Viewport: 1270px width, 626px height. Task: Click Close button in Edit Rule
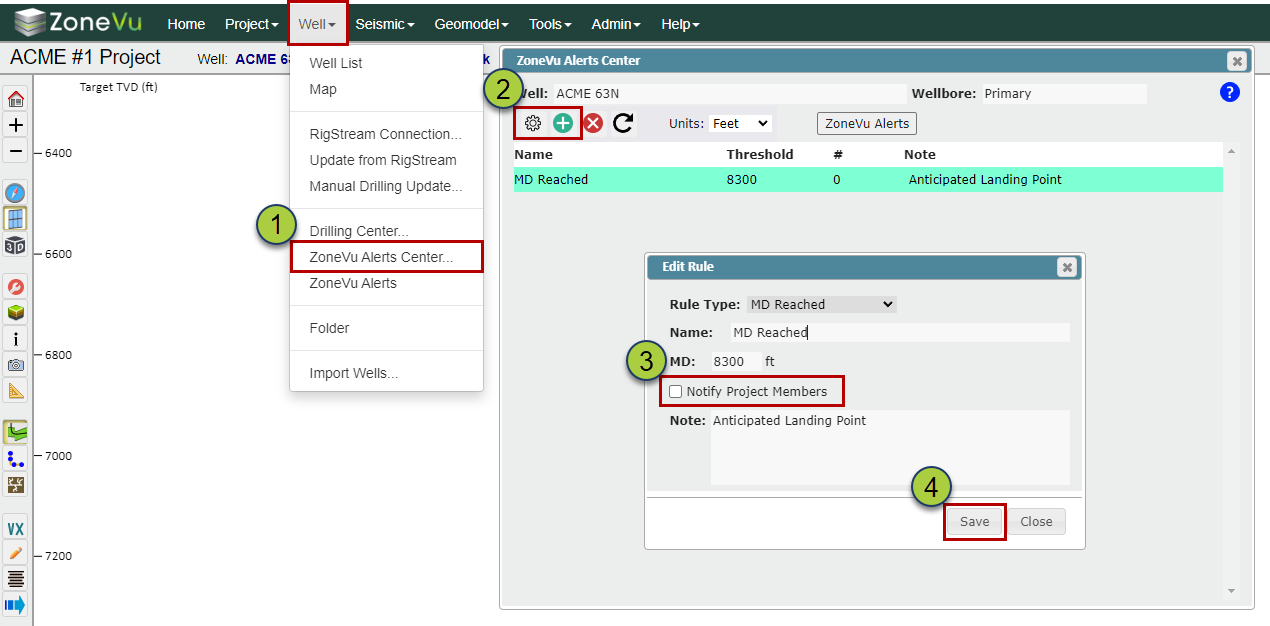point(1036,521)
